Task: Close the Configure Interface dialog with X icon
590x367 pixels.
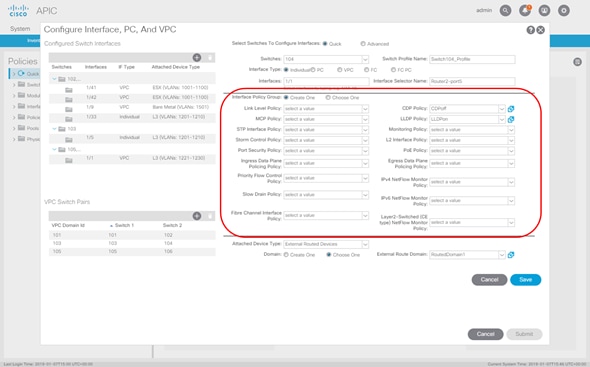Action: click(x=540, y=30)
